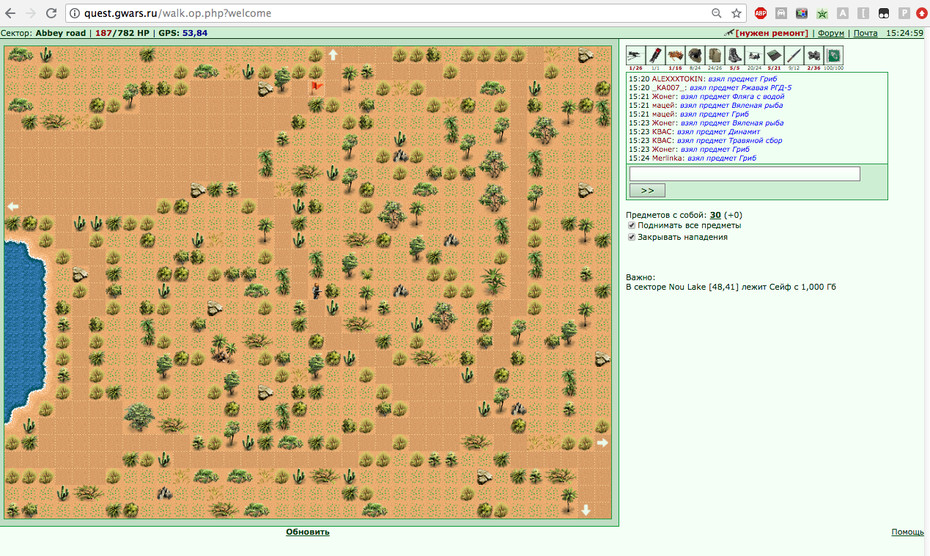Click the player character on the map
This screenshot has width=930, height=556.
tap(316, 290)
